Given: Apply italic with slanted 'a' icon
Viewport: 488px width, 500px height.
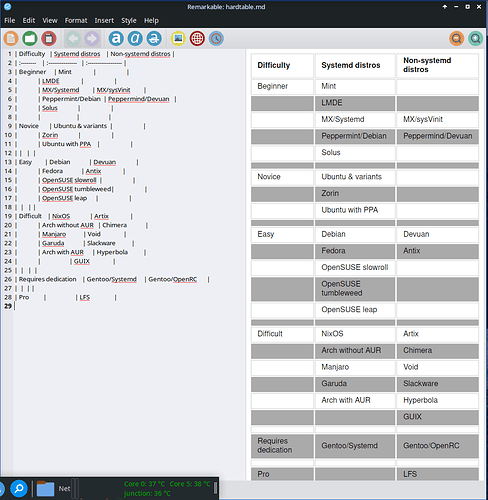Looking at the screenshot, I should coord(135,39).
